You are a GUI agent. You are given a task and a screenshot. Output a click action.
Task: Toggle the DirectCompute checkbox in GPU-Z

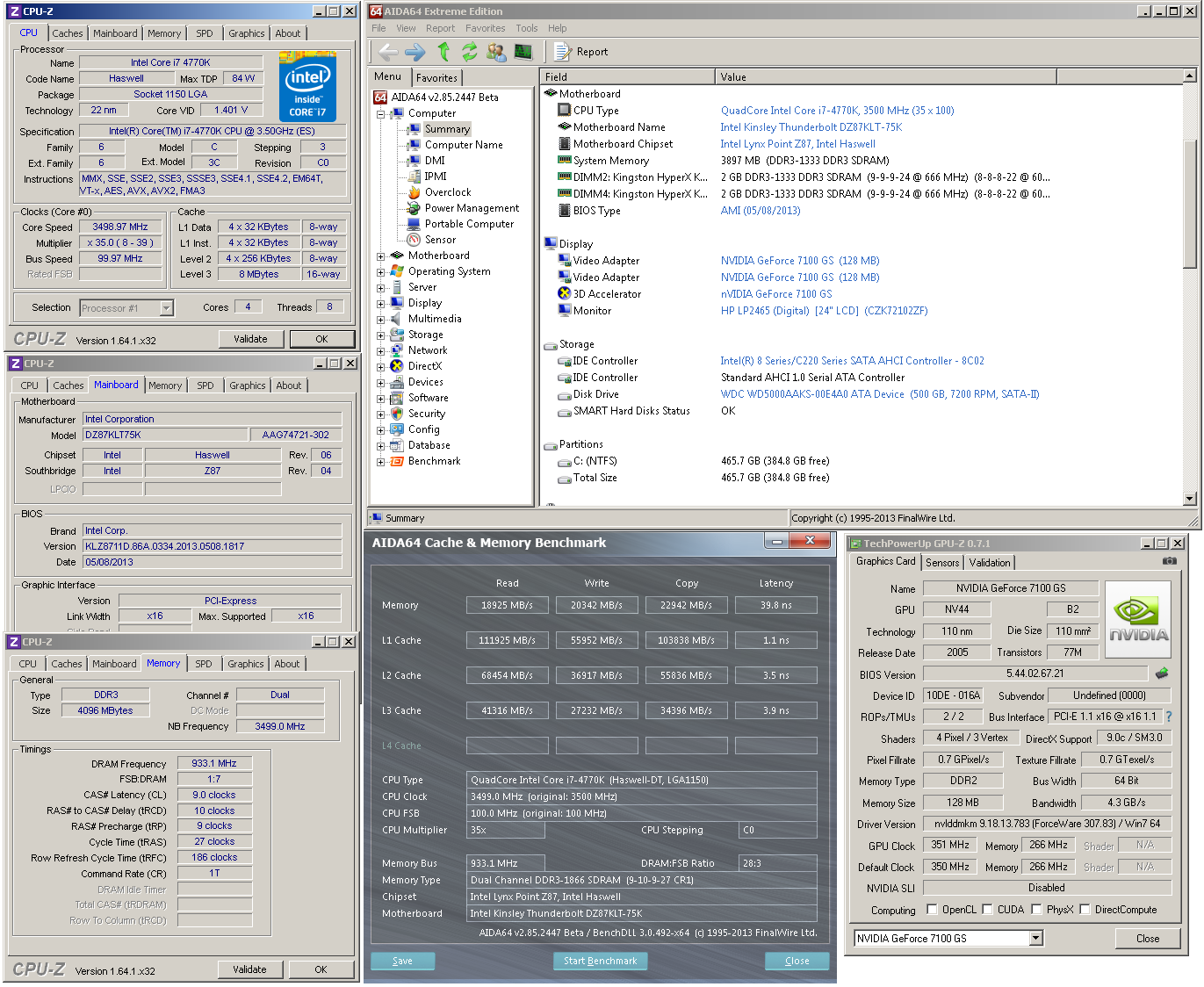1085,909
